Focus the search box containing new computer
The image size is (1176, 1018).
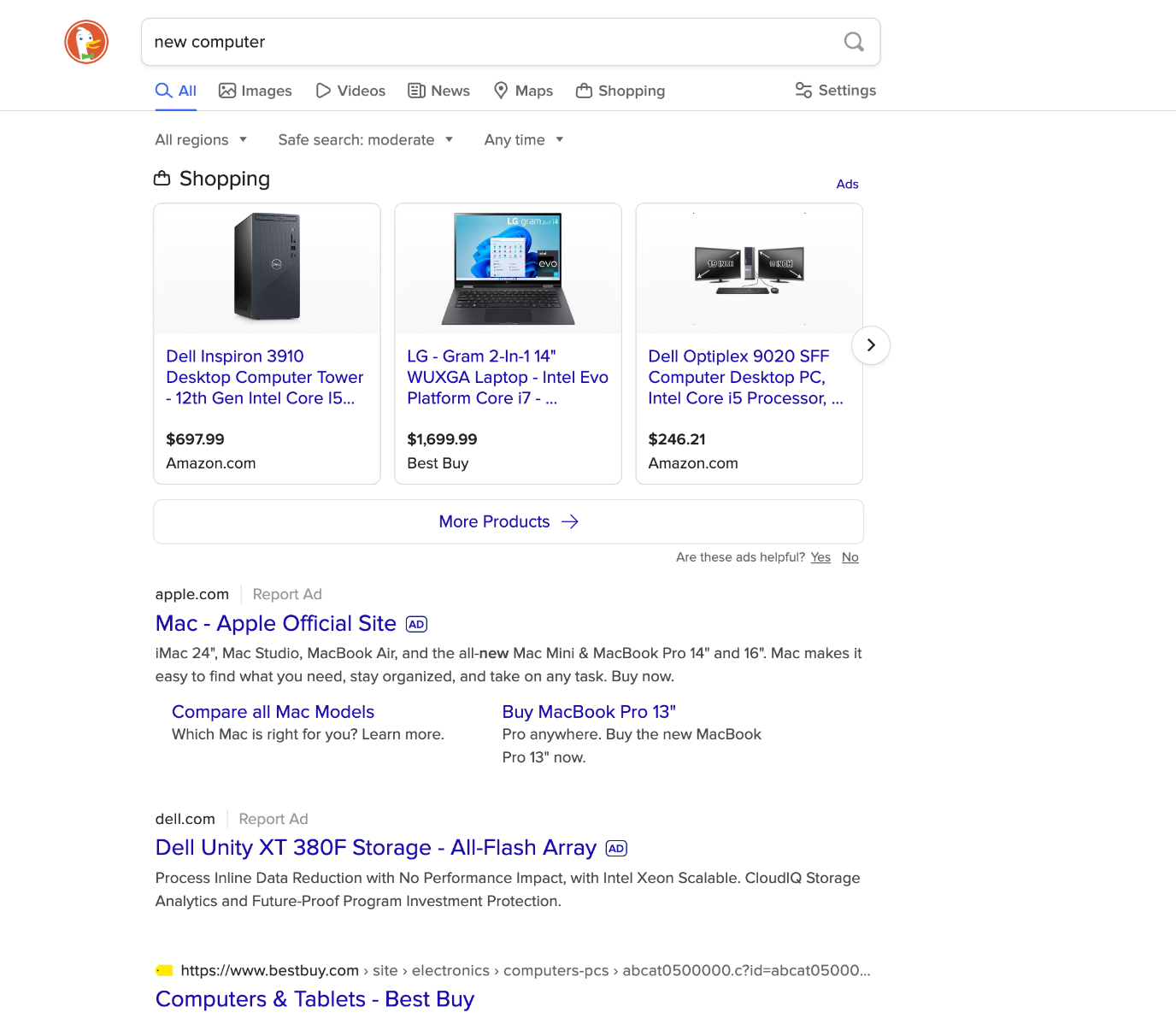487,42
